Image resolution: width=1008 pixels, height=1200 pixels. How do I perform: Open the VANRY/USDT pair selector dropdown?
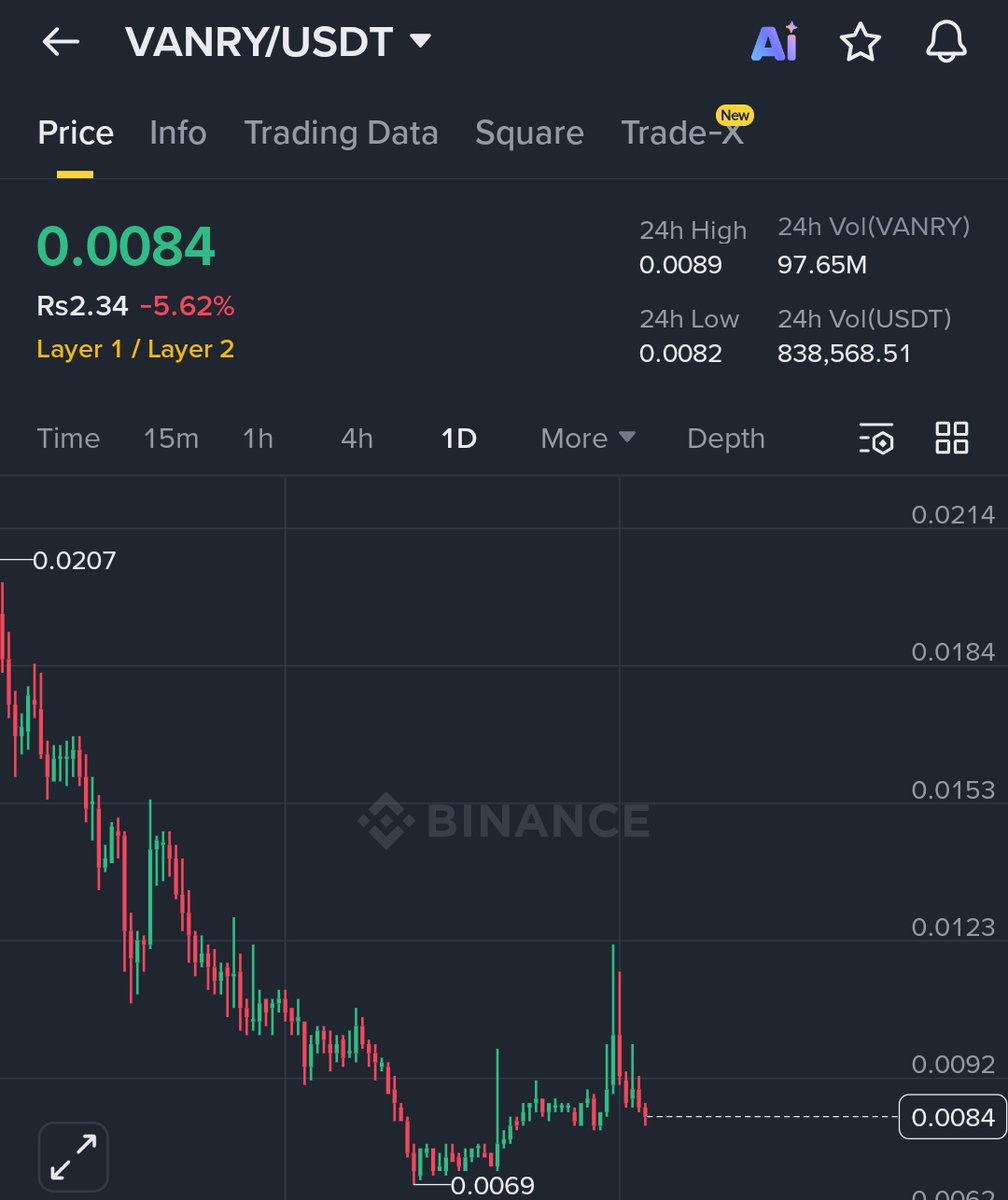279,42
